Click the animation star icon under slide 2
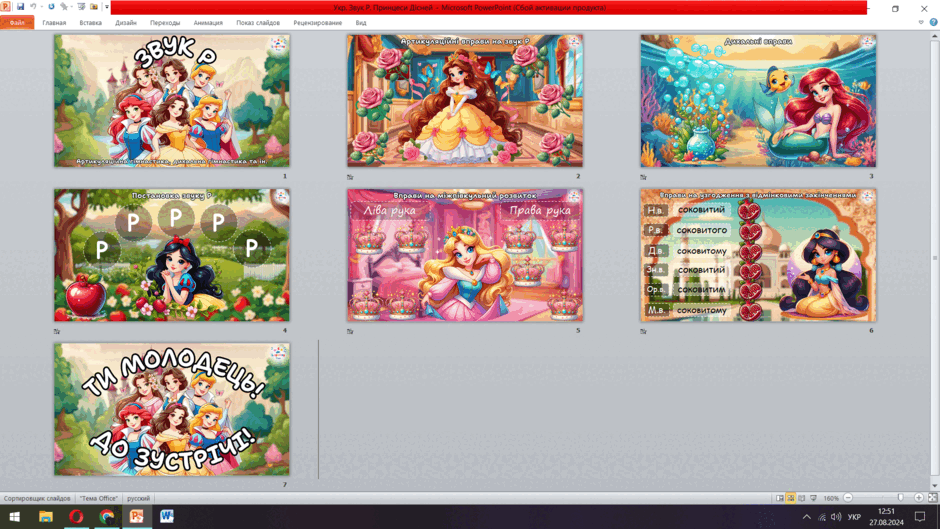Screen dimensions: 940x529 point(350,177)
